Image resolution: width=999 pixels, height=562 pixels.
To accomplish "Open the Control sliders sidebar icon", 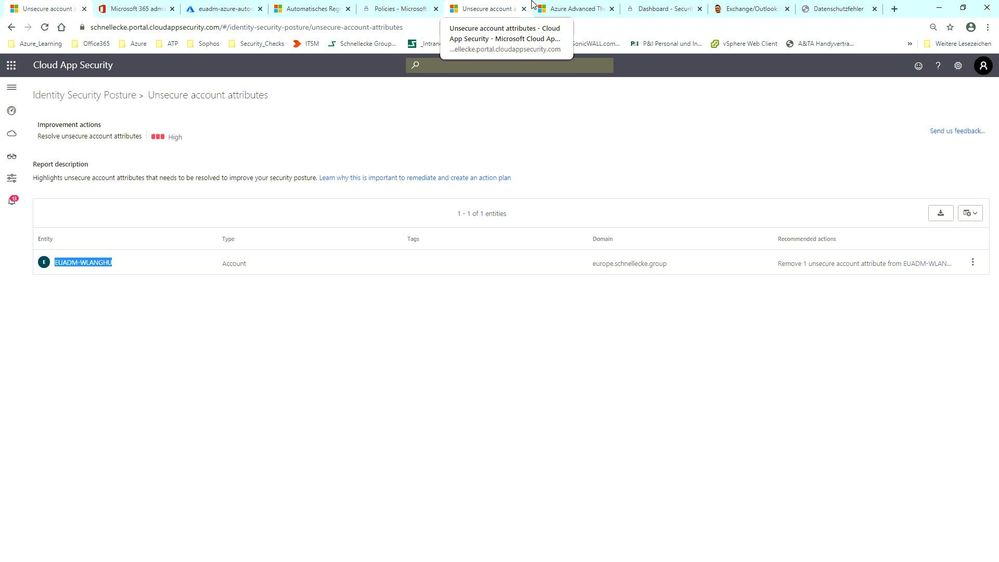I will 11,178.
